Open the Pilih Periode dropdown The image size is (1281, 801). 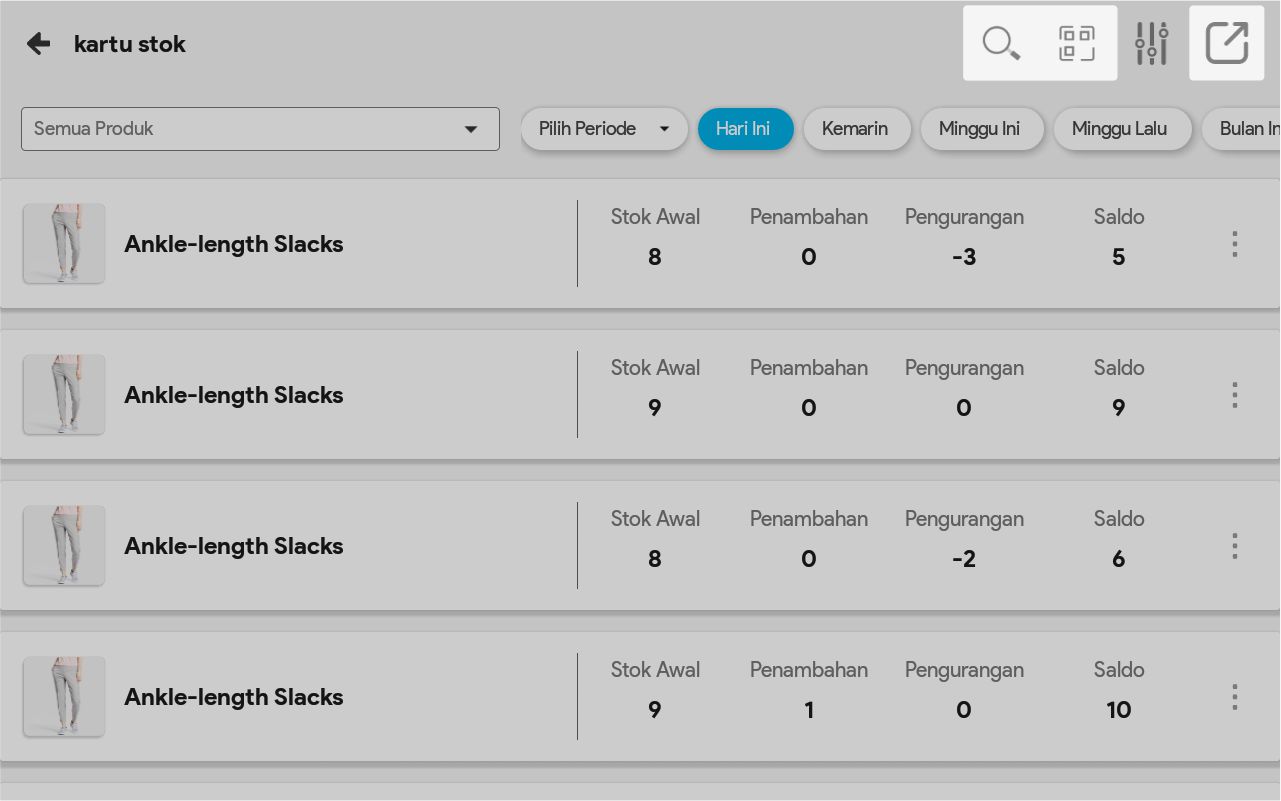pyautogui.click(x=603, y=129)
